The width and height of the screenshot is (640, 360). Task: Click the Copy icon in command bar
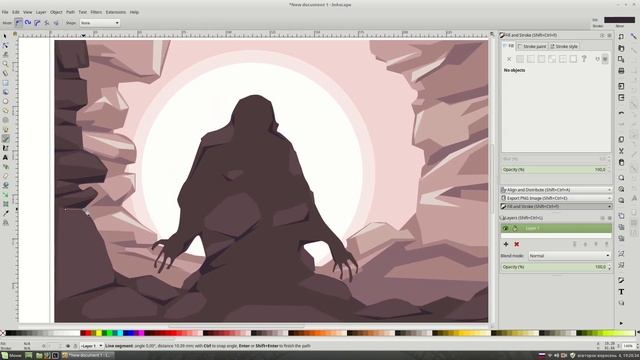621,140
